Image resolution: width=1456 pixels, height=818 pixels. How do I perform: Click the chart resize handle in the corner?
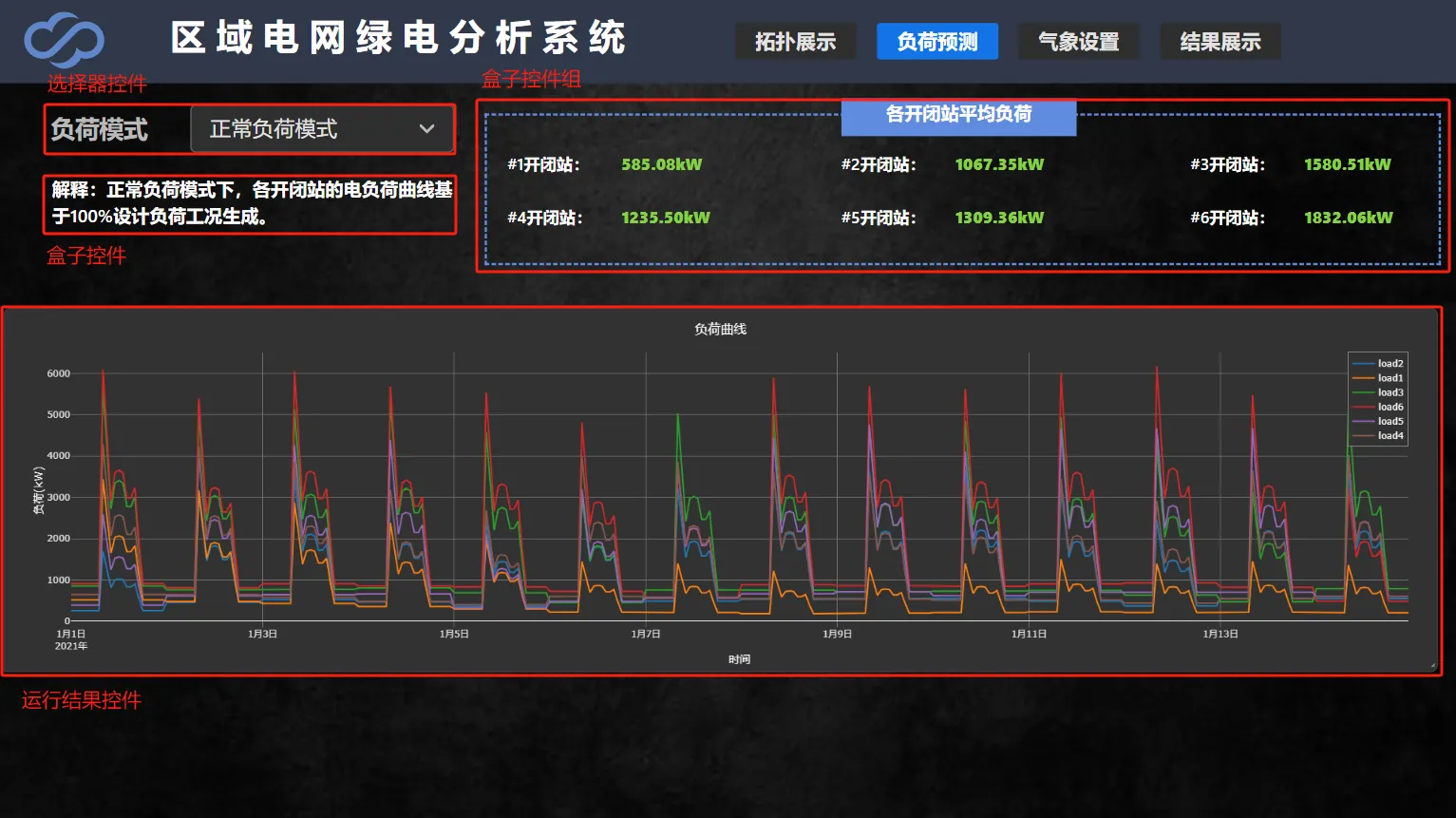tap(1432, 666)
